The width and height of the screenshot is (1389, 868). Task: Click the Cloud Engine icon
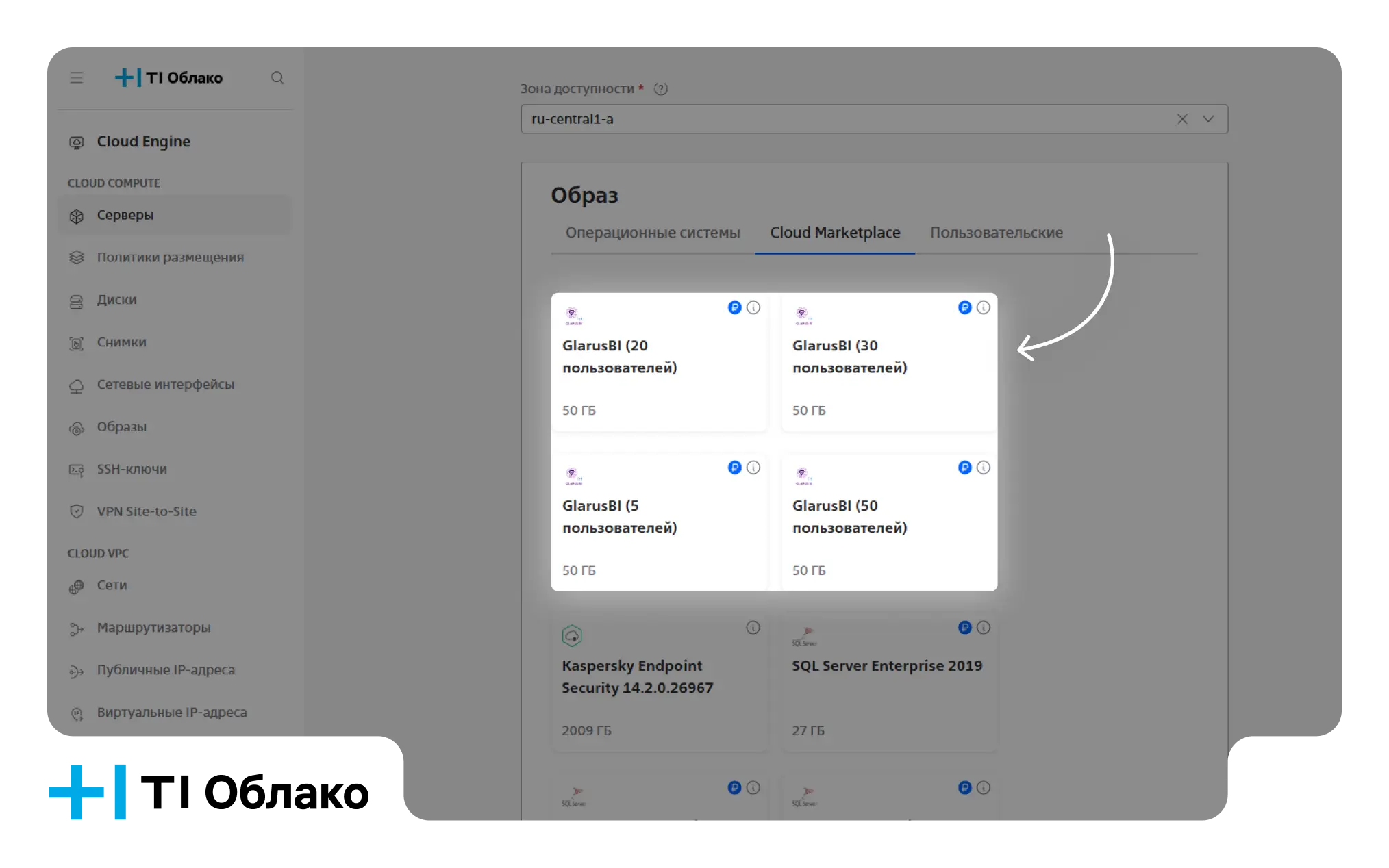pyautogui.click(x=77, y=142)
